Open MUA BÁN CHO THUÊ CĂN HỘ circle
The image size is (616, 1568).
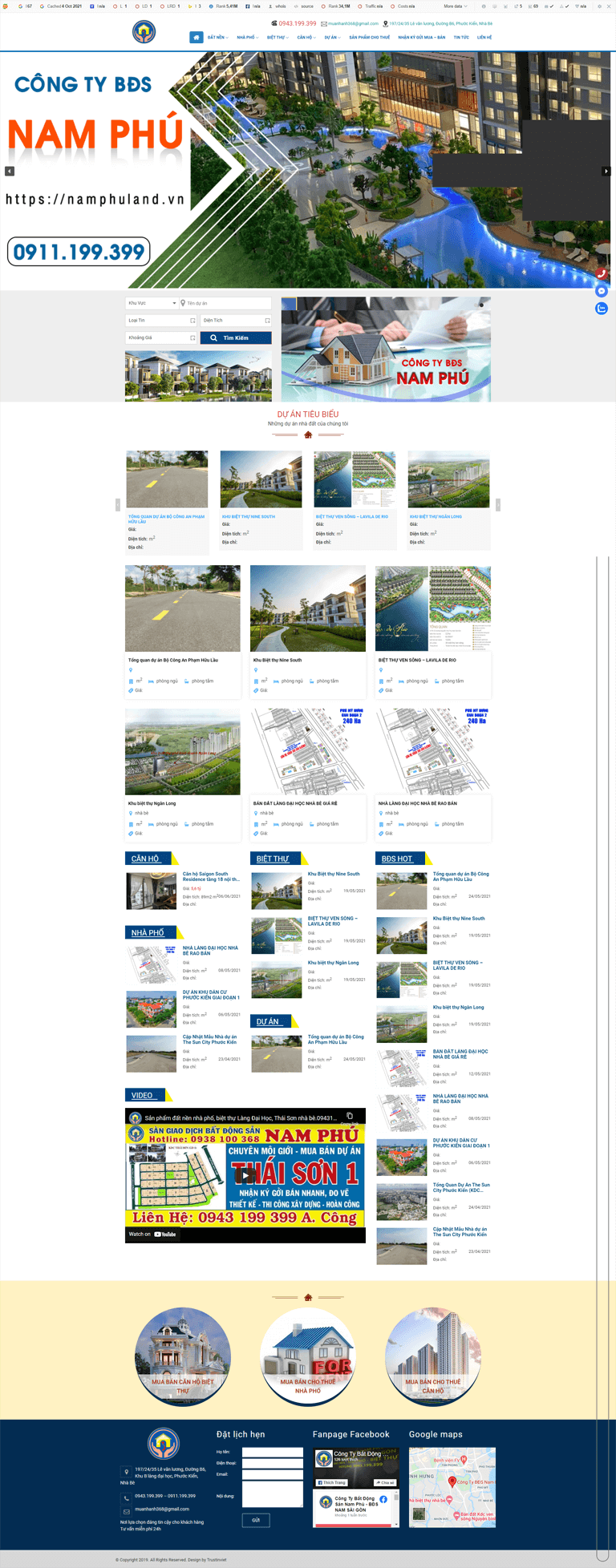click(x=433, y=1356)
